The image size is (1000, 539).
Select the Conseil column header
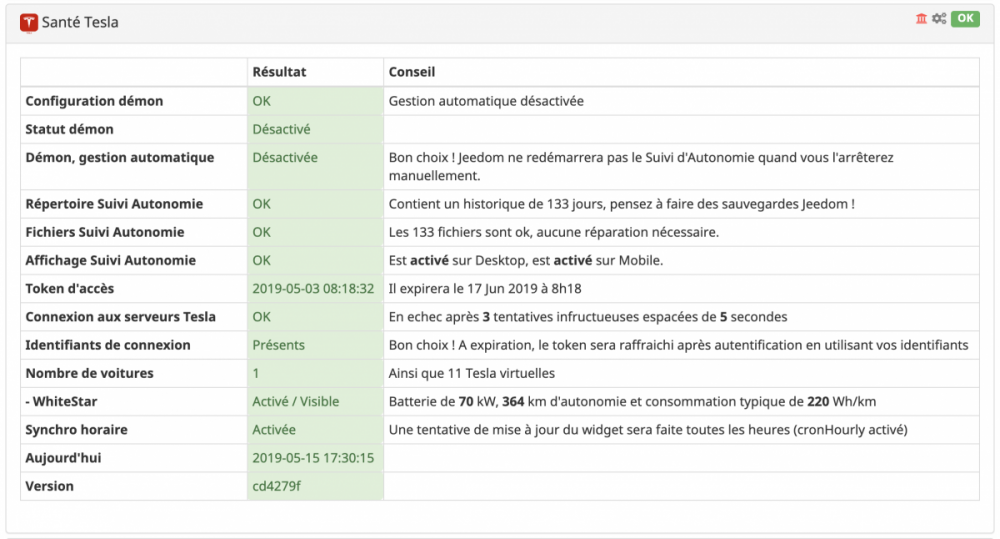click(x=411, y=72)
